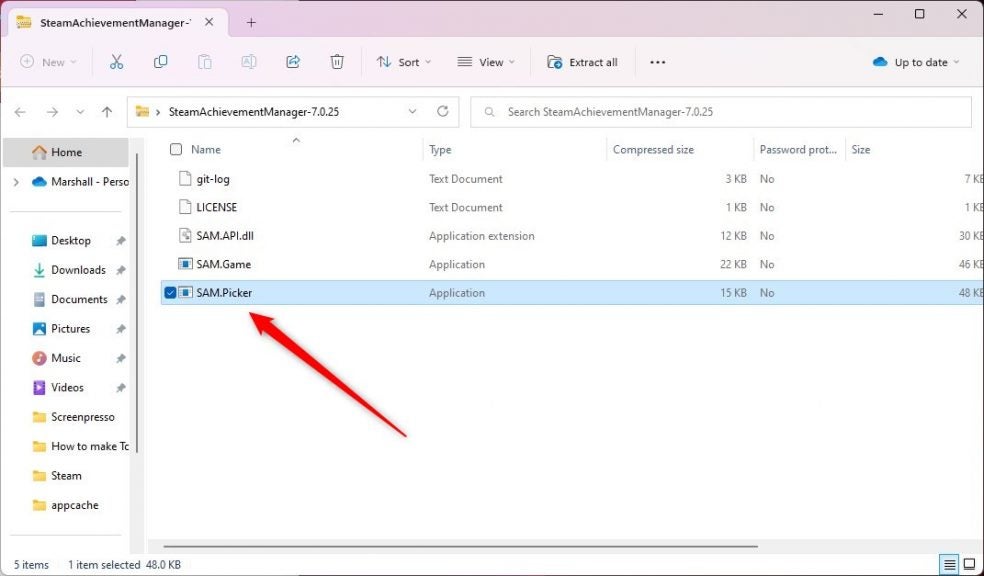Select the SteamAchievementManager tab
This screenshot has height=576, width=984.
(x=110, y=22)
